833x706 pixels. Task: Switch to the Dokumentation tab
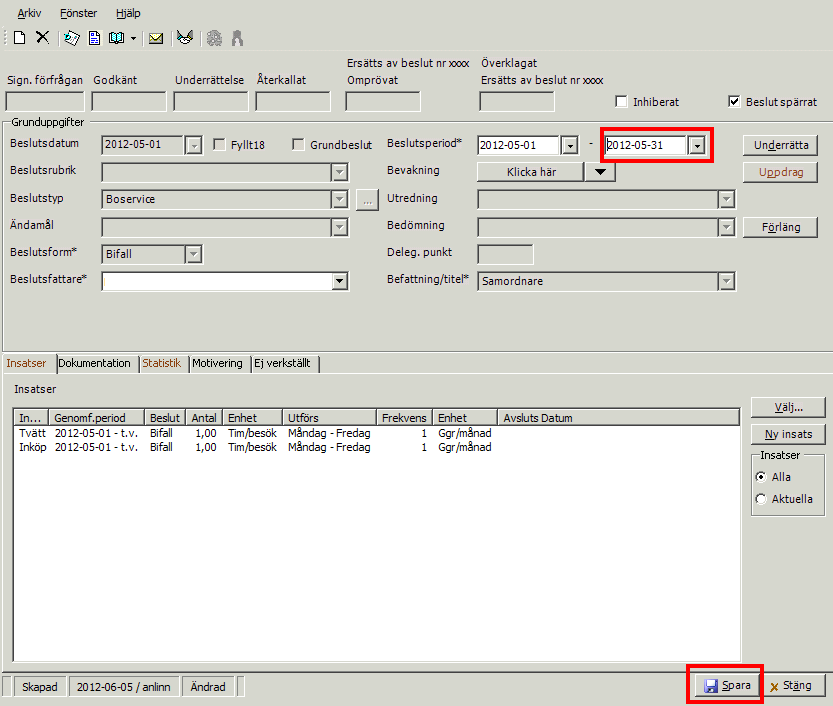pos(95,363)
